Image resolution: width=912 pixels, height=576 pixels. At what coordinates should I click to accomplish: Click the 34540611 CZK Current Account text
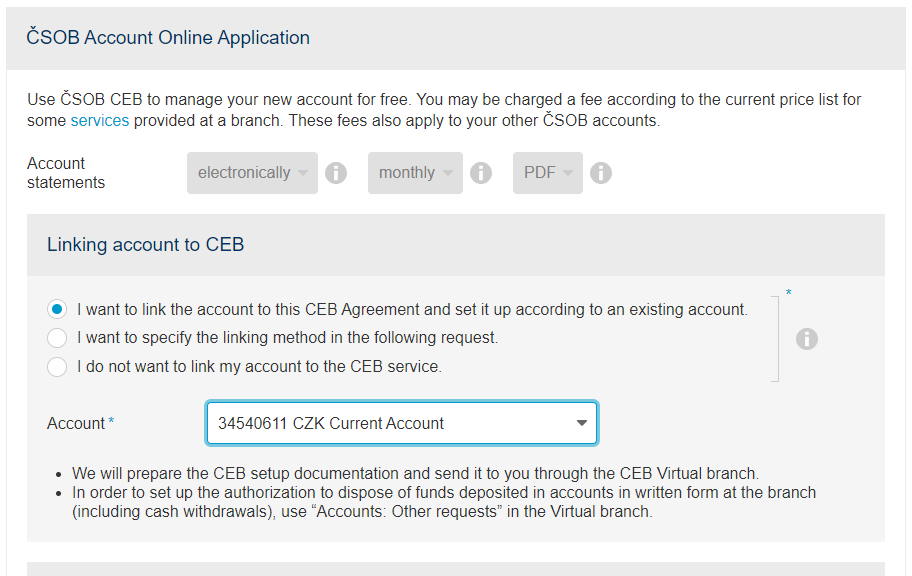[331, 423]
